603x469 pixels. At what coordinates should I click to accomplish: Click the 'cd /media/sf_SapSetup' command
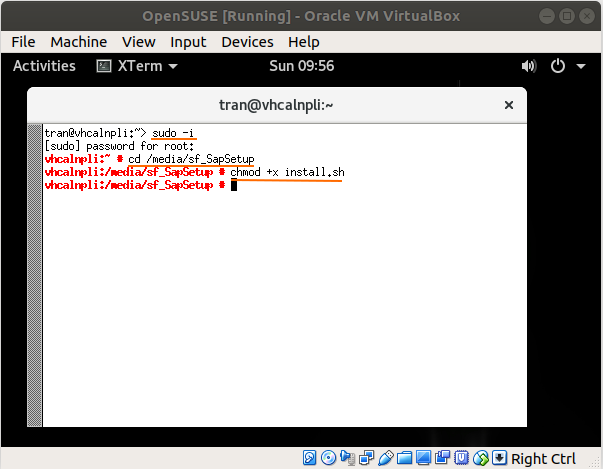(191, 159)
